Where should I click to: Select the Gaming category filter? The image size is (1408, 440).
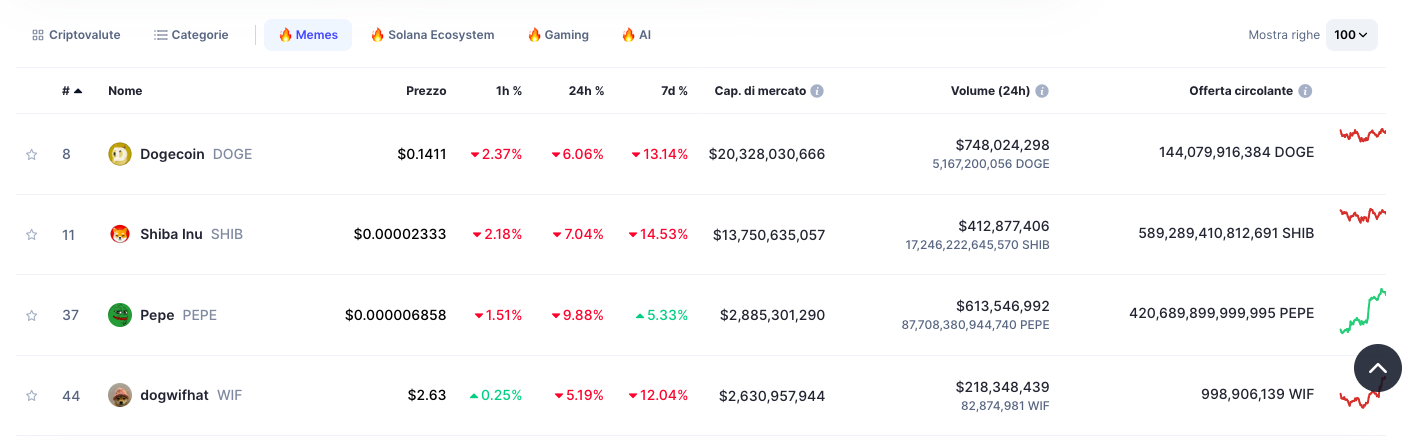pos(558,35)
